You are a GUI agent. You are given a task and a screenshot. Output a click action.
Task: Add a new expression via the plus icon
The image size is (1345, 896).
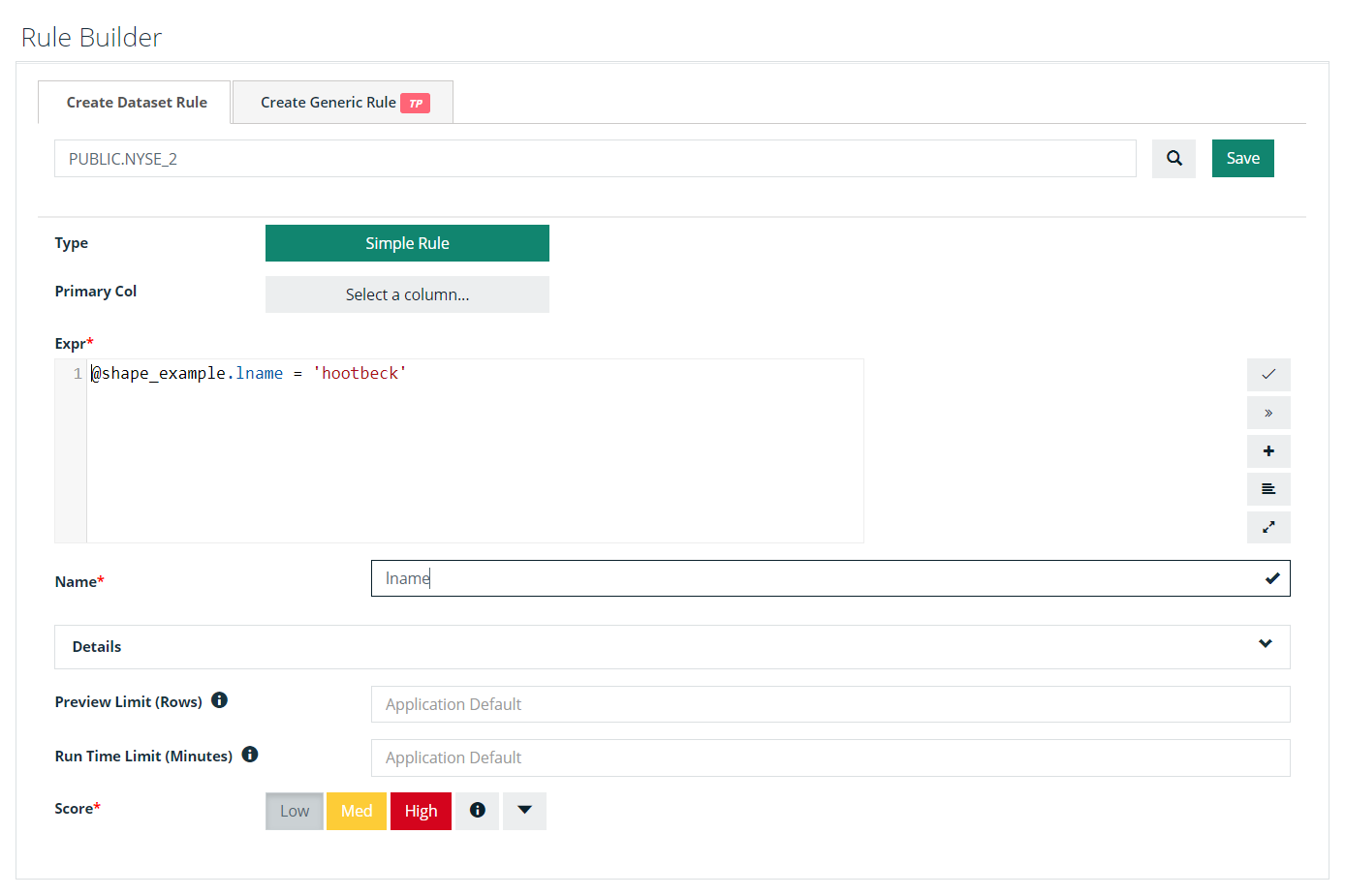click(x=1268, y=450)
